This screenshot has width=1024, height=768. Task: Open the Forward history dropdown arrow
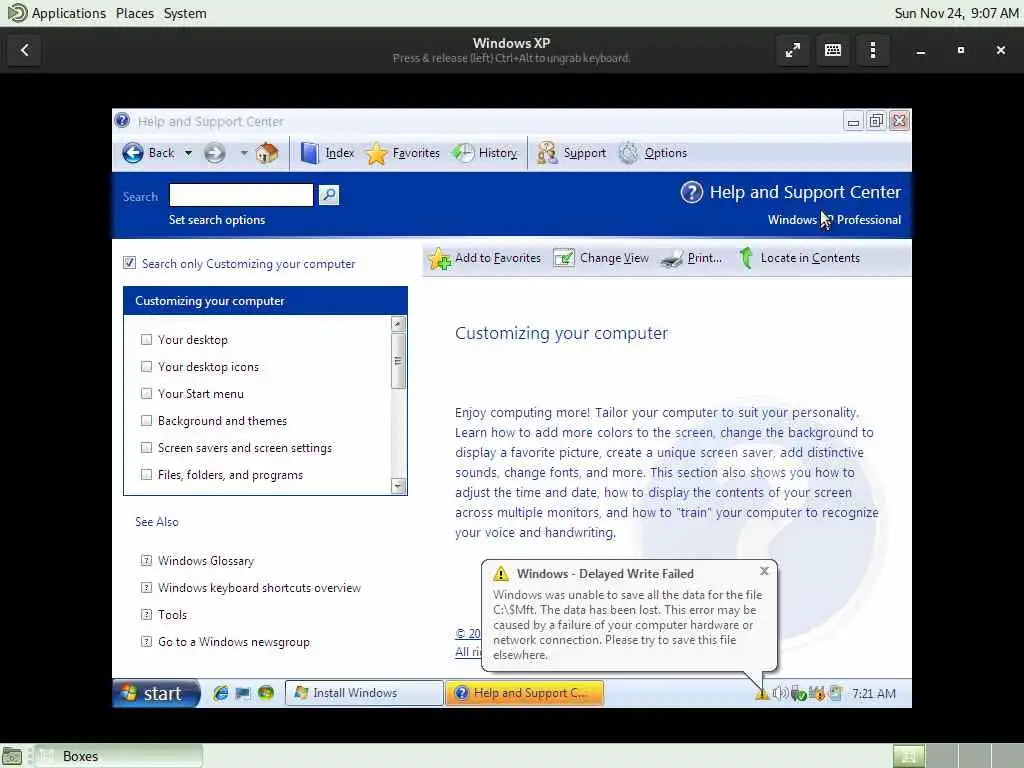tap(244, 153)
